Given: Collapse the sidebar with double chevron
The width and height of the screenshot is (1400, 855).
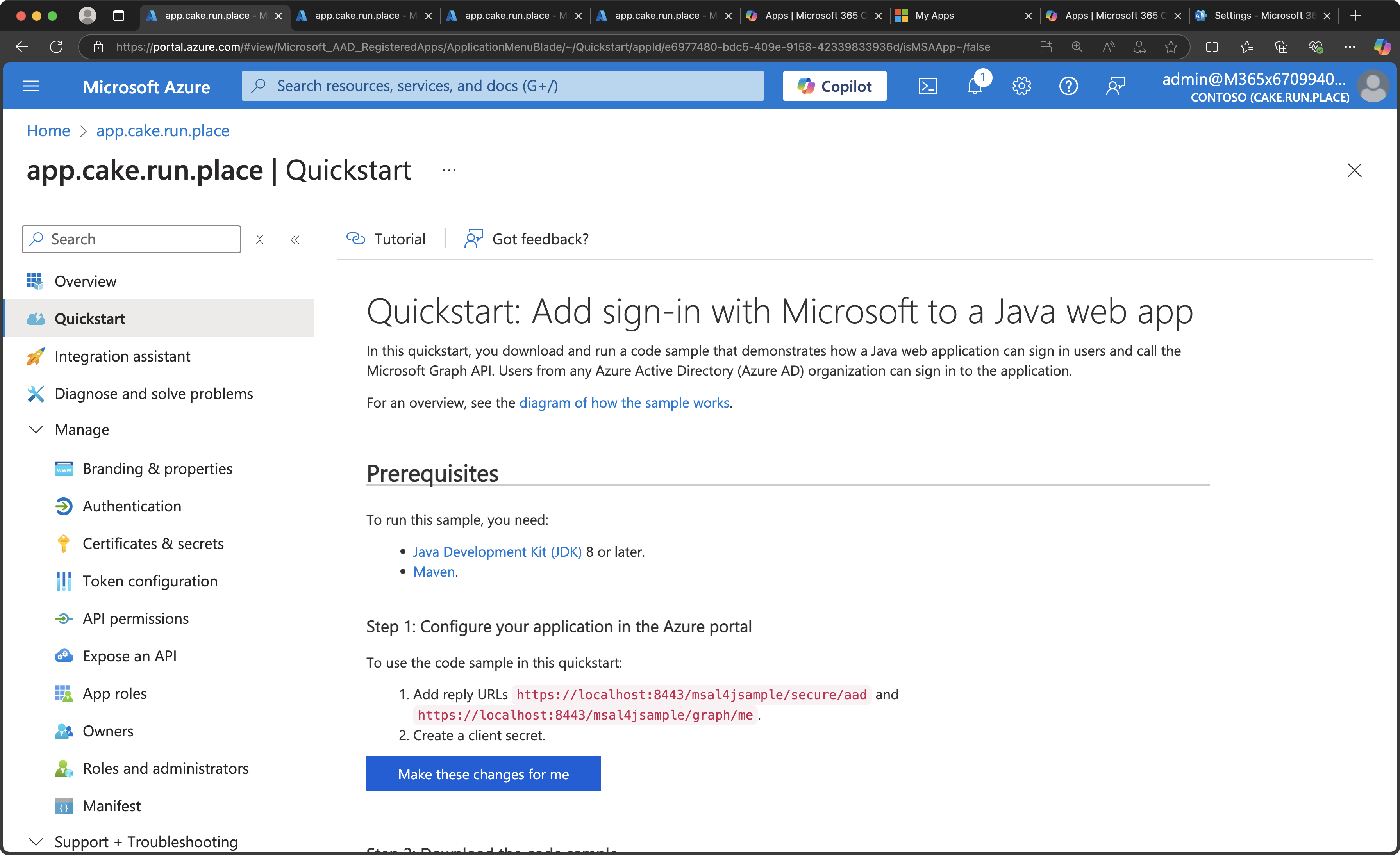Looking at the screenshot, I should click(x=295, y=240).
